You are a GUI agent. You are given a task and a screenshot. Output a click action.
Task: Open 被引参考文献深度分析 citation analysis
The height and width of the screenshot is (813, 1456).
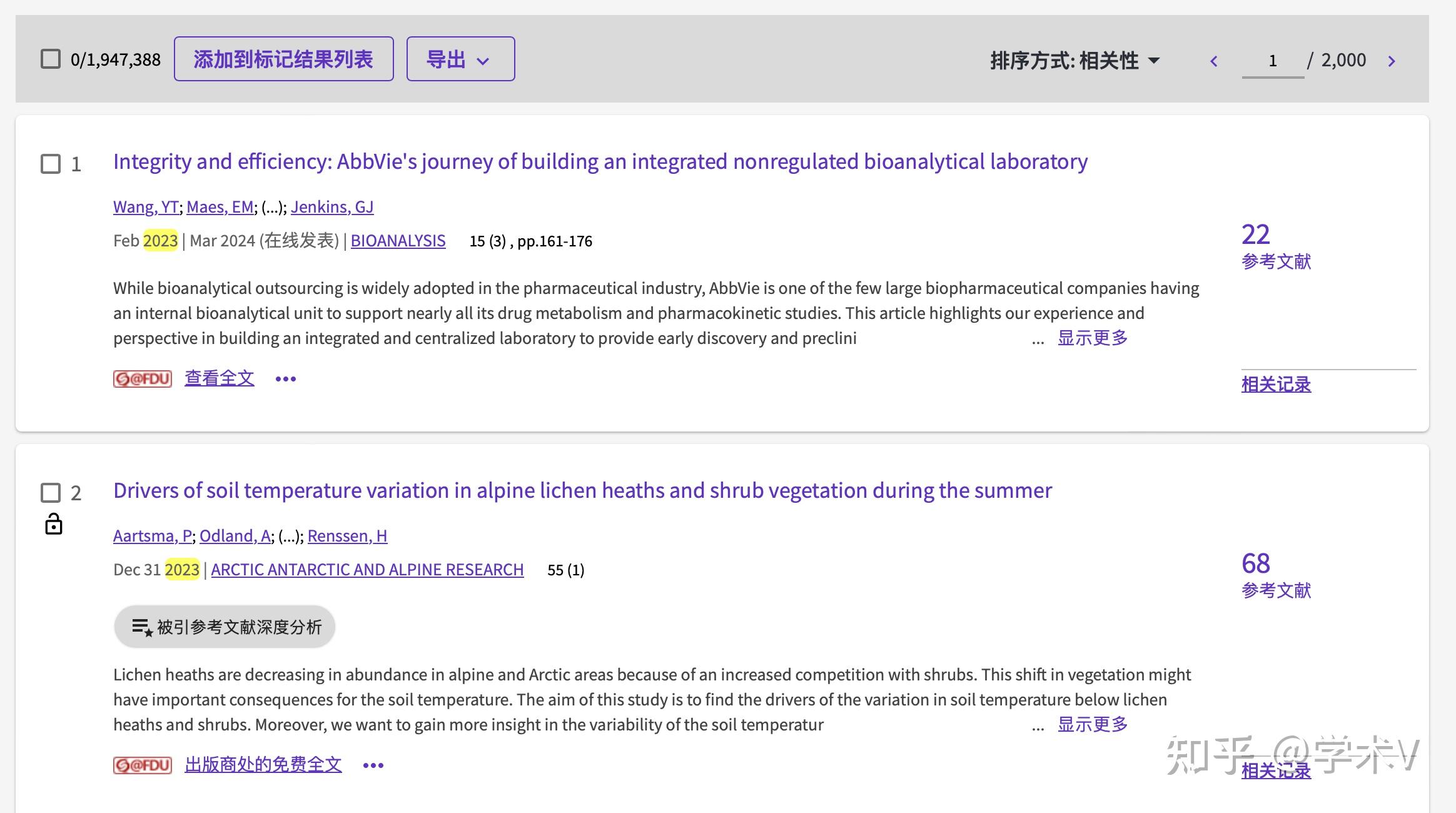(224, 626)
